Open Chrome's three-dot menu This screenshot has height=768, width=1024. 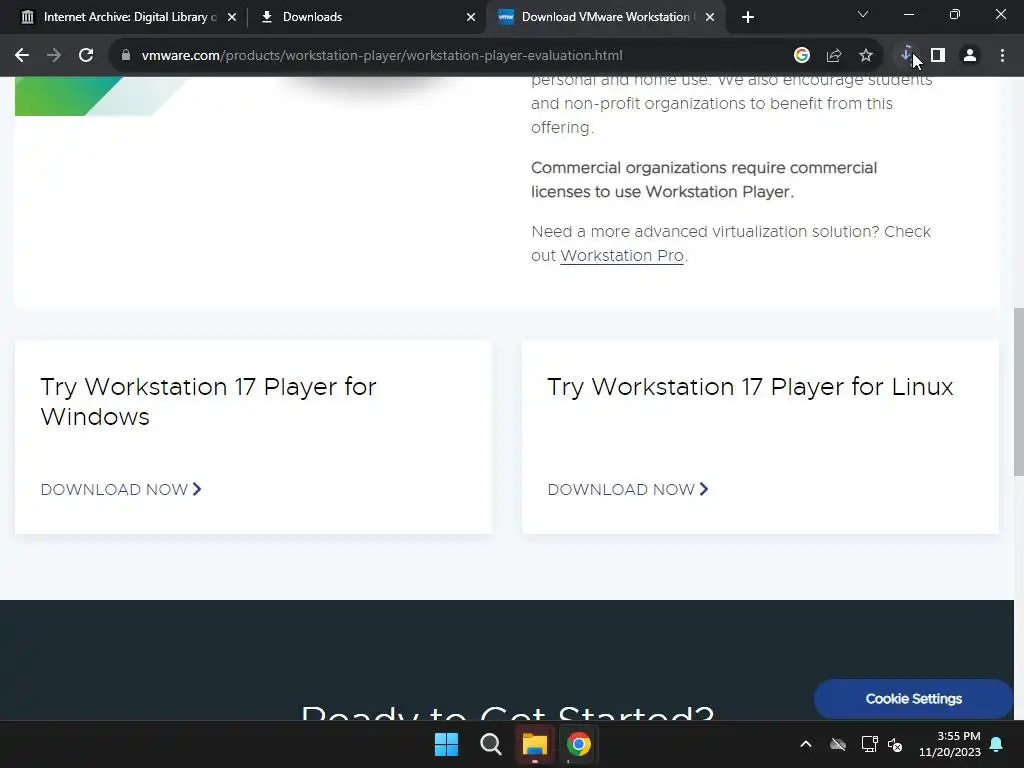tap(1002, 56)
